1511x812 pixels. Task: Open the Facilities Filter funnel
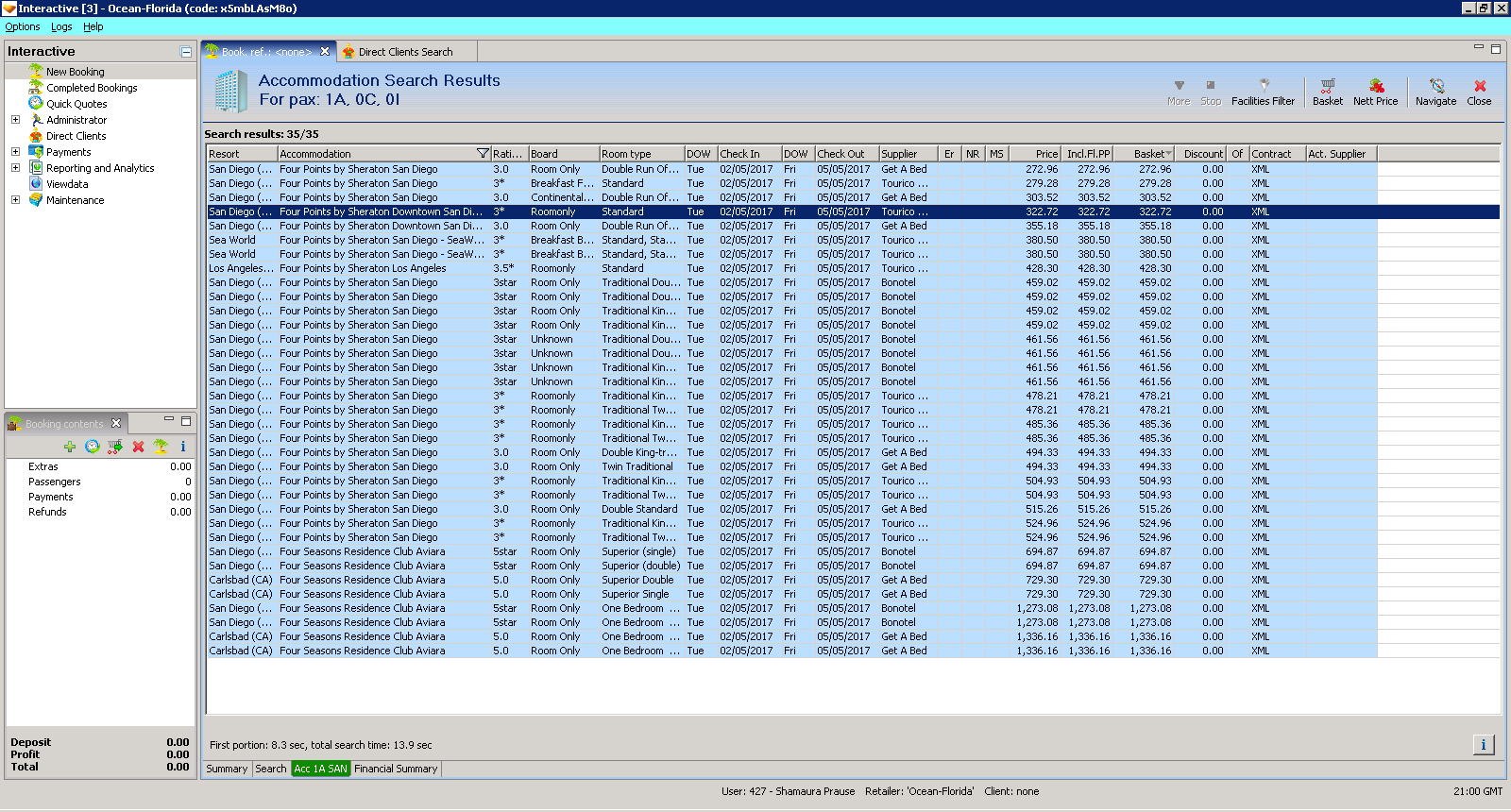point(1263,92)
